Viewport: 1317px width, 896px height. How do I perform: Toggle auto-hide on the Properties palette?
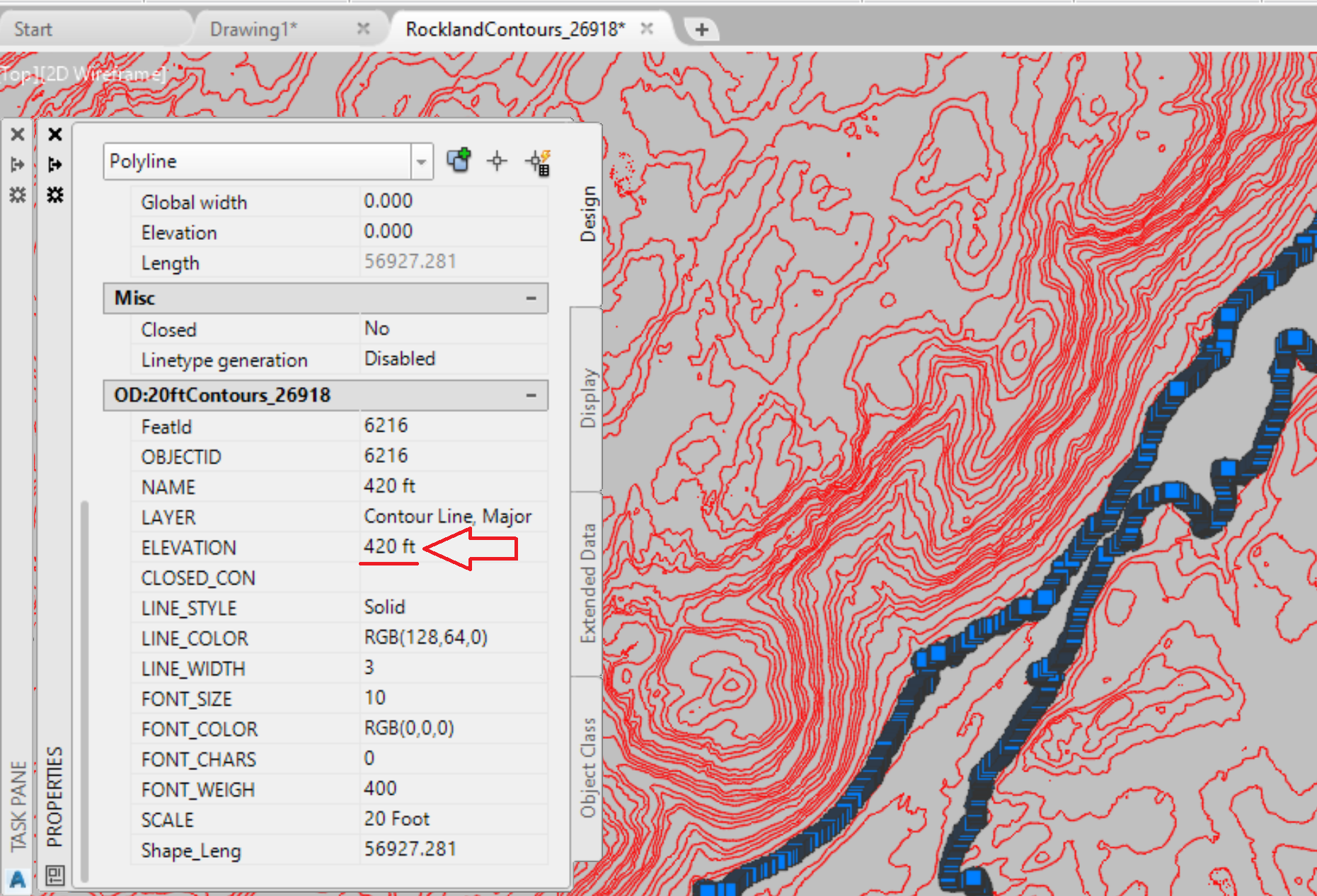tap(55, 165)
